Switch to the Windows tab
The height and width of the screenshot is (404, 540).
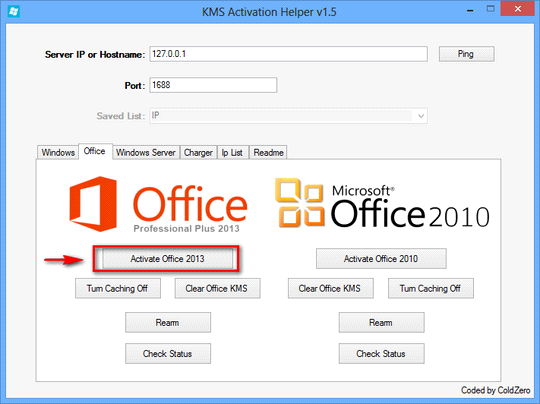pyautogui.click(x=58, y=152)
